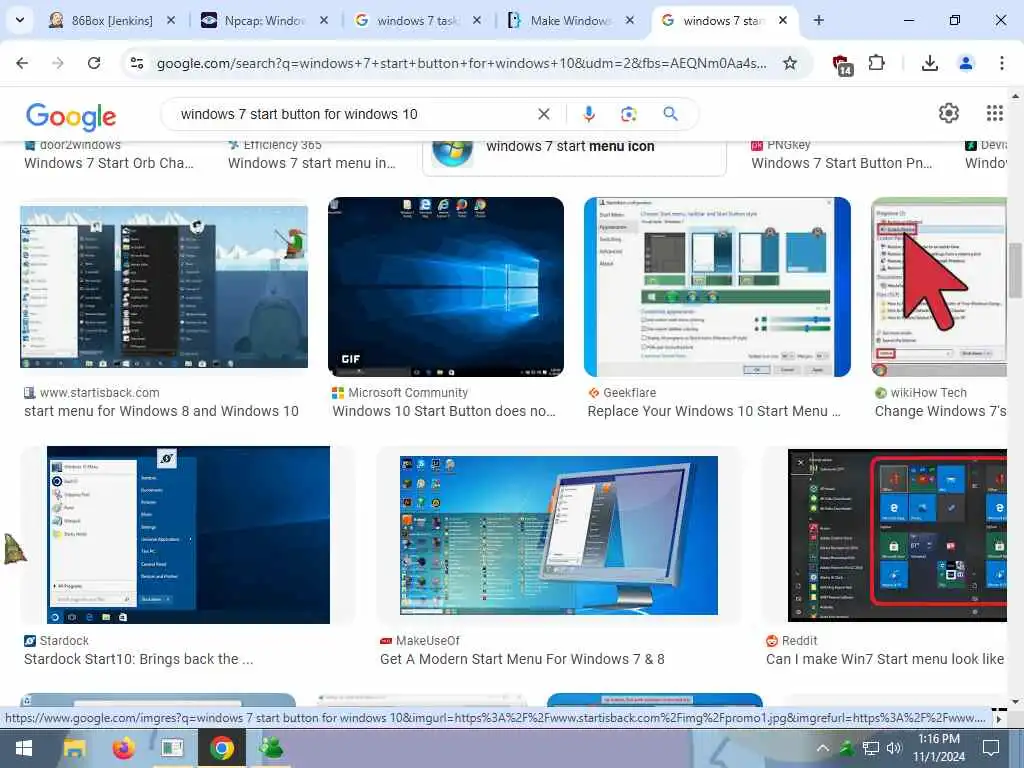
Task: Open the Windows Start button
Action: [x=24, y=748]
